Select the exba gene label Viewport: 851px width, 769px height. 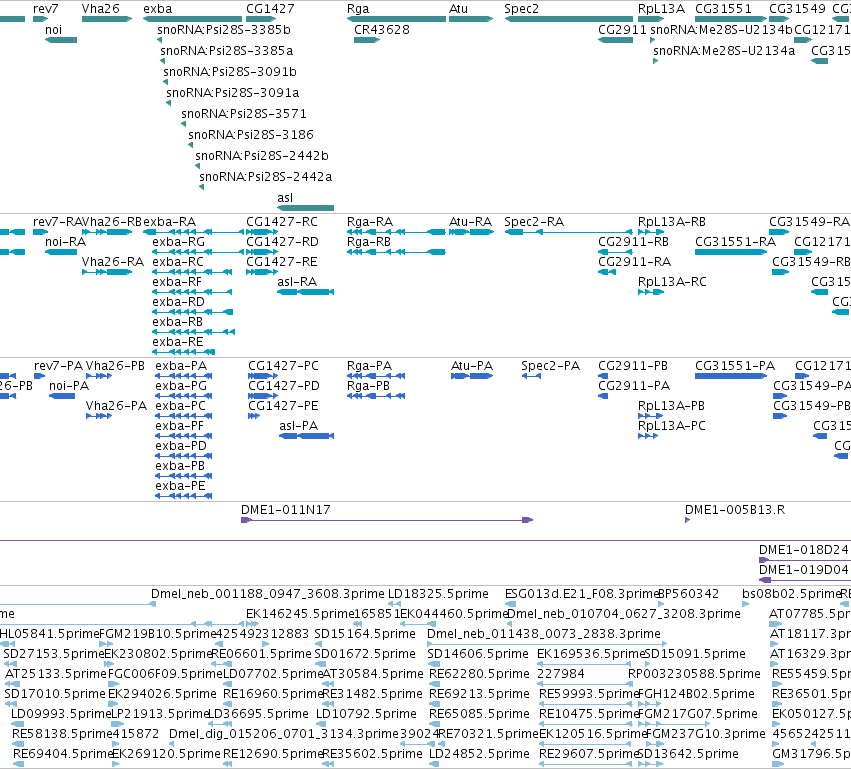click(x=157, y=9)
